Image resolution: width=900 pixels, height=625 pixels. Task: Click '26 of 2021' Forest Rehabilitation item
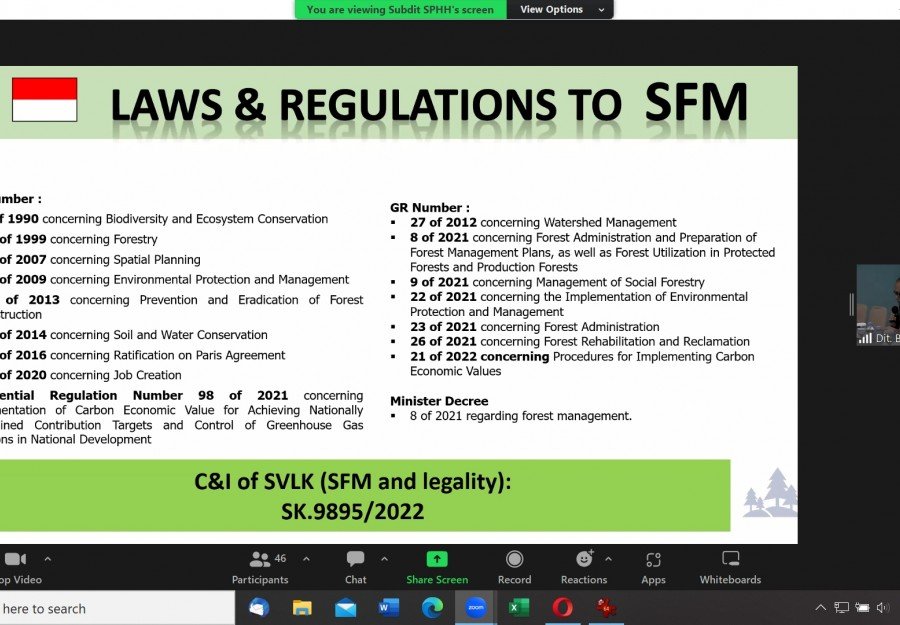point(580,342)
